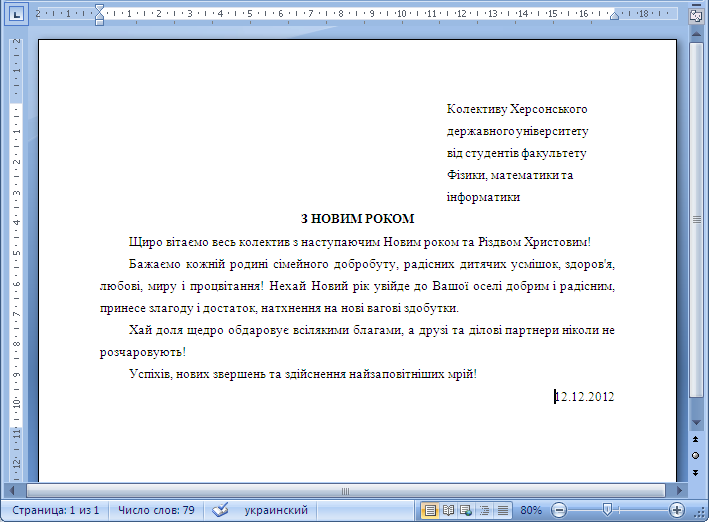
Task: Switch to Web Layout view icon
Action: point(466,510)
